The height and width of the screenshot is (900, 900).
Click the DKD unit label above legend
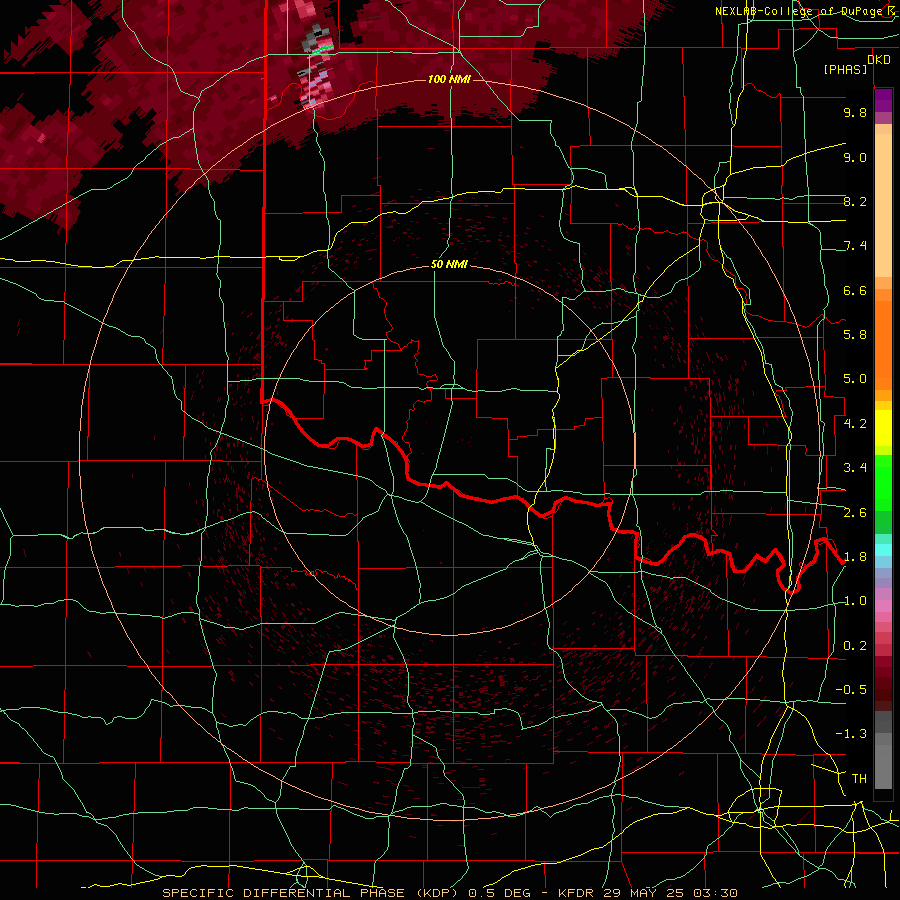(x=879, y=60)
